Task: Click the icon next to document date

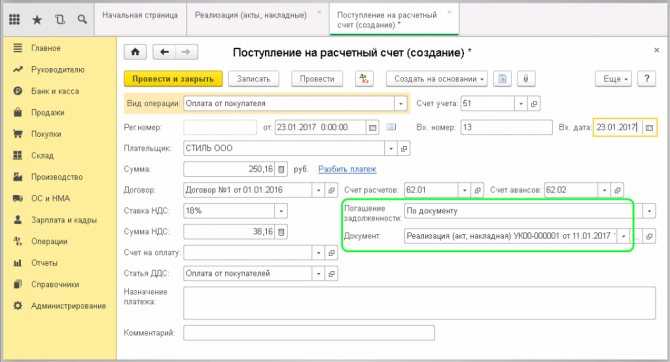Action: coord(391,127)
